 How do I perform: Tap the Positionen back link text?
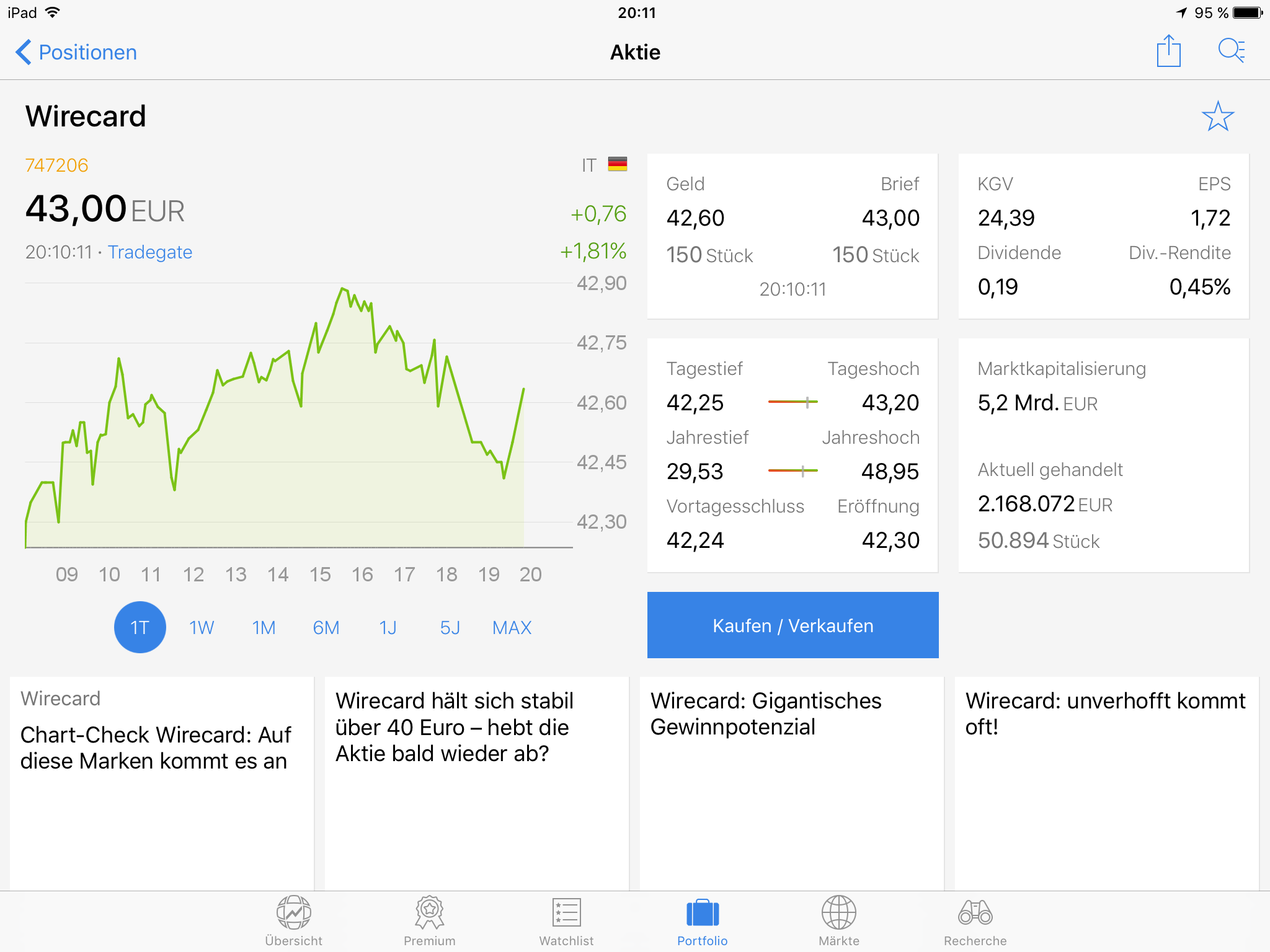(x=88, y=52)
